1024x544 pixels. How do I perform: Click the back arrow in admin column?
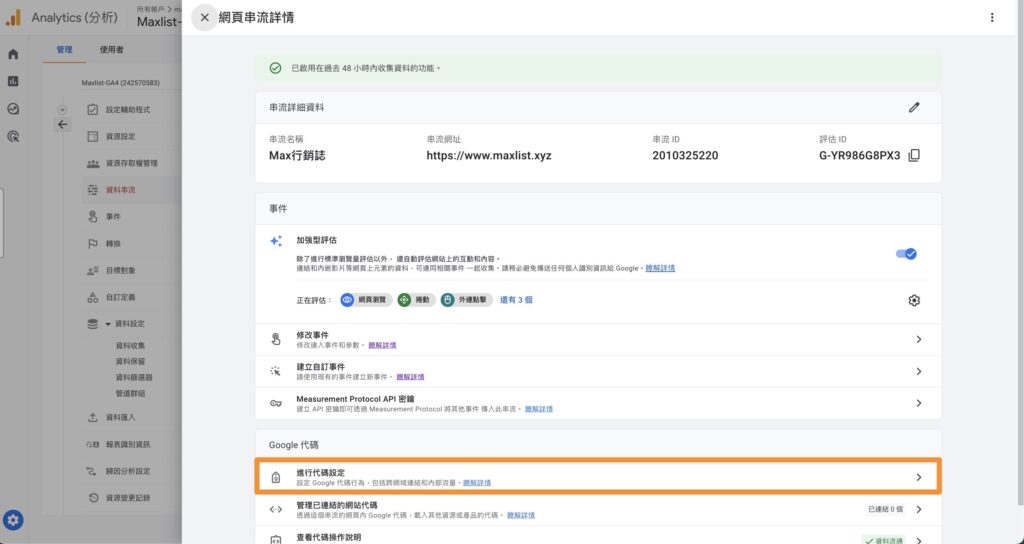click(62, 124)
